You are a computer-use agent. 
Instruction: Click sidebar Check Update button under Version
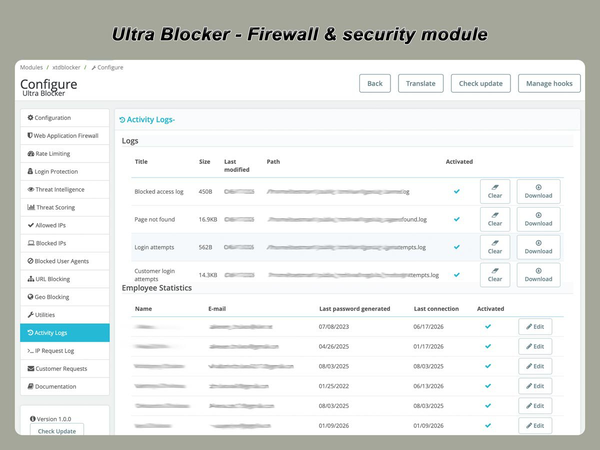pos(57,430)
